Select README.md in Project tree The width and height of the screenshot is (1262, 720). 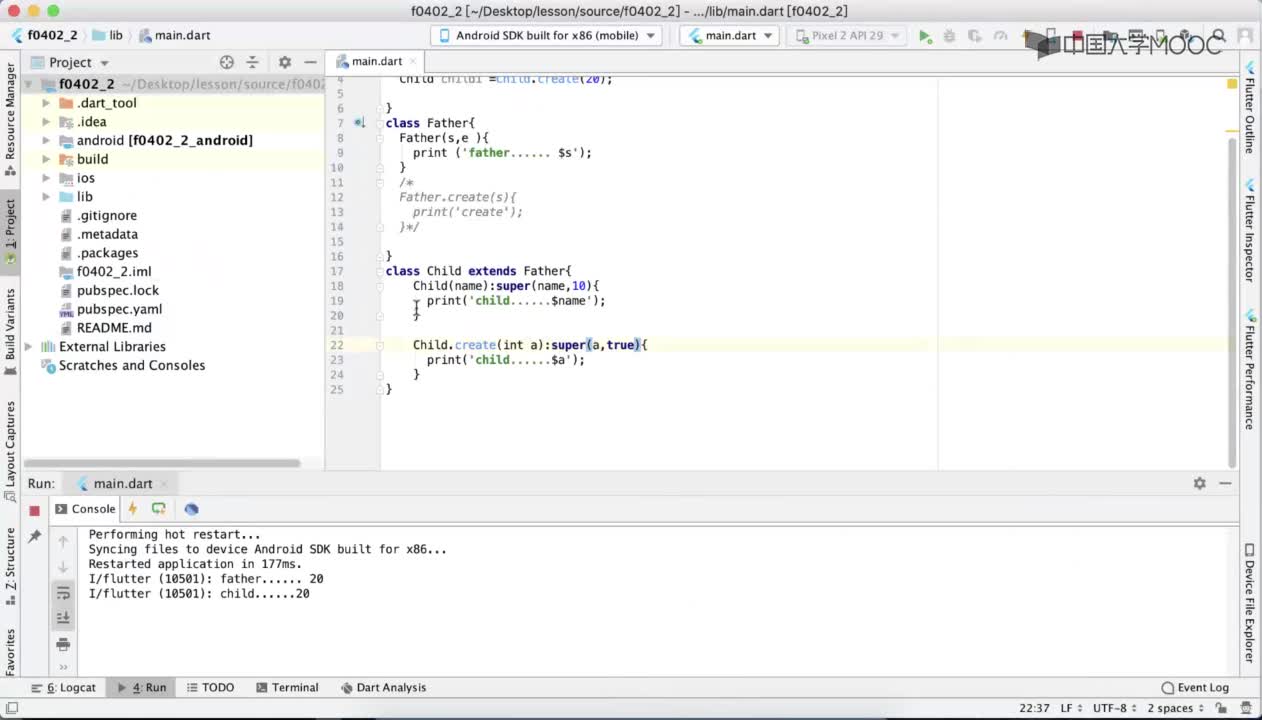point(114,328)
